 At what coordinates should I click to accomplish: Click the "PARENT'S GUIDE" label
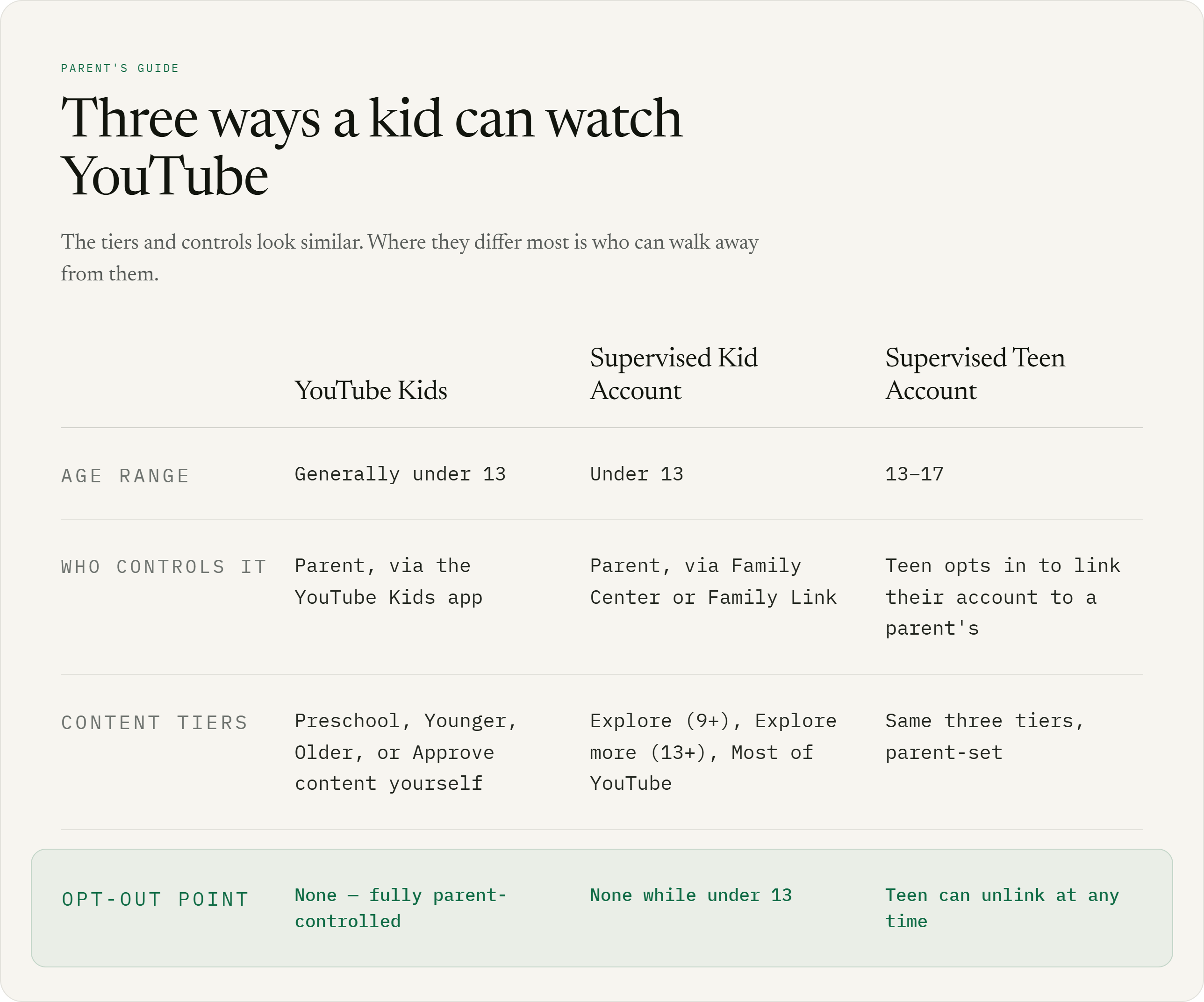[x=120, y=68]
